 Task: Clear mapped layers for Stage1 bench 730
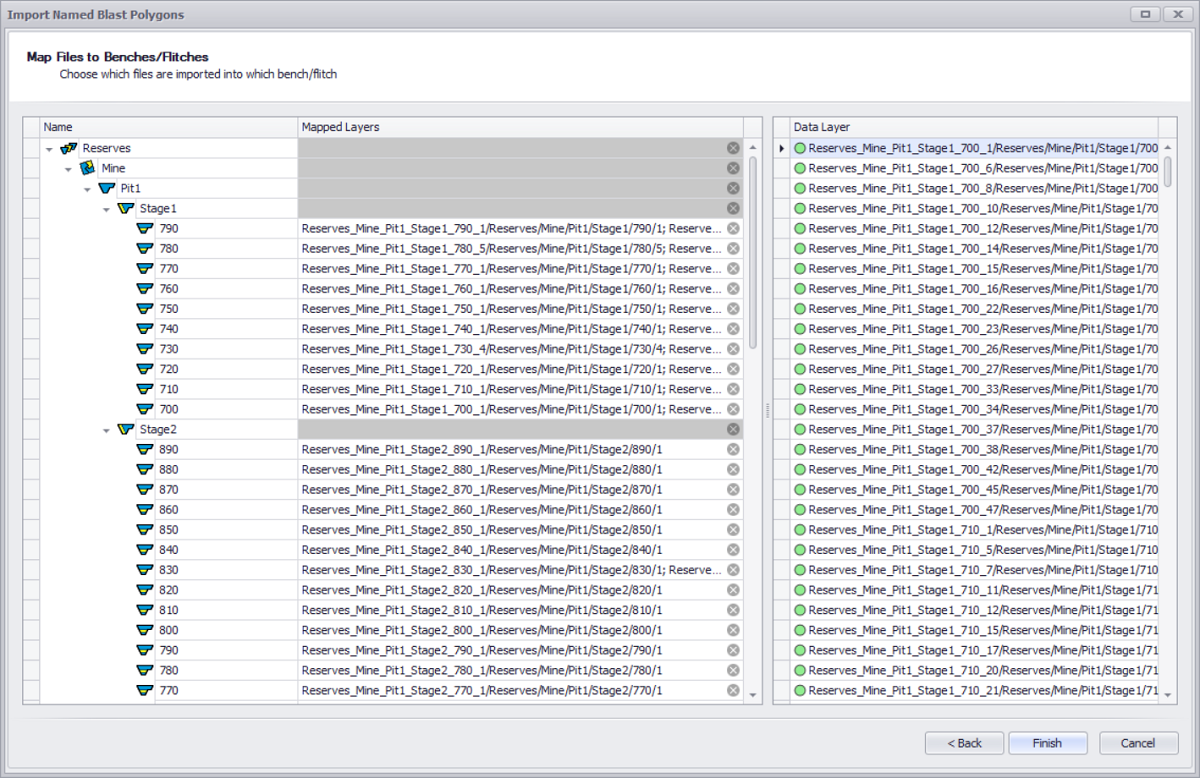733,349
